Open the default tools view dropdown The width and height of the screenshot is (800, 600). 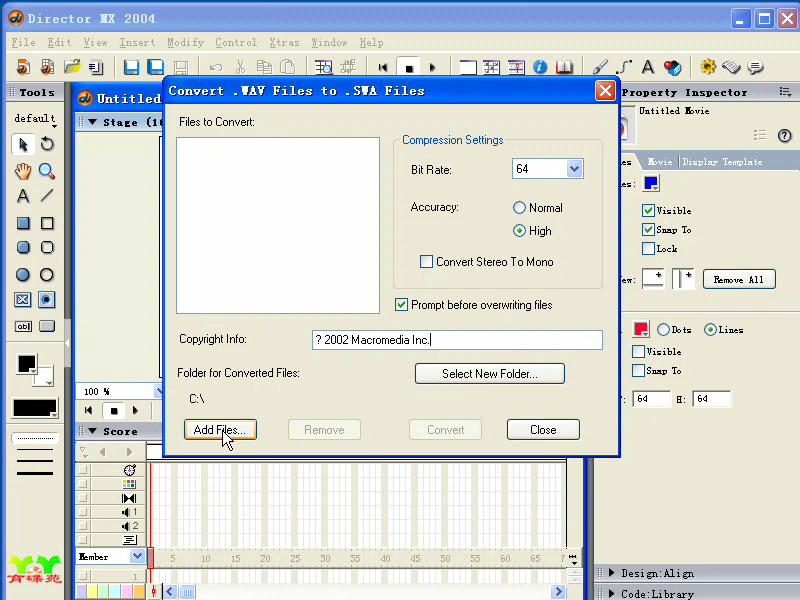pyautogui.click(x=35, y=119)
